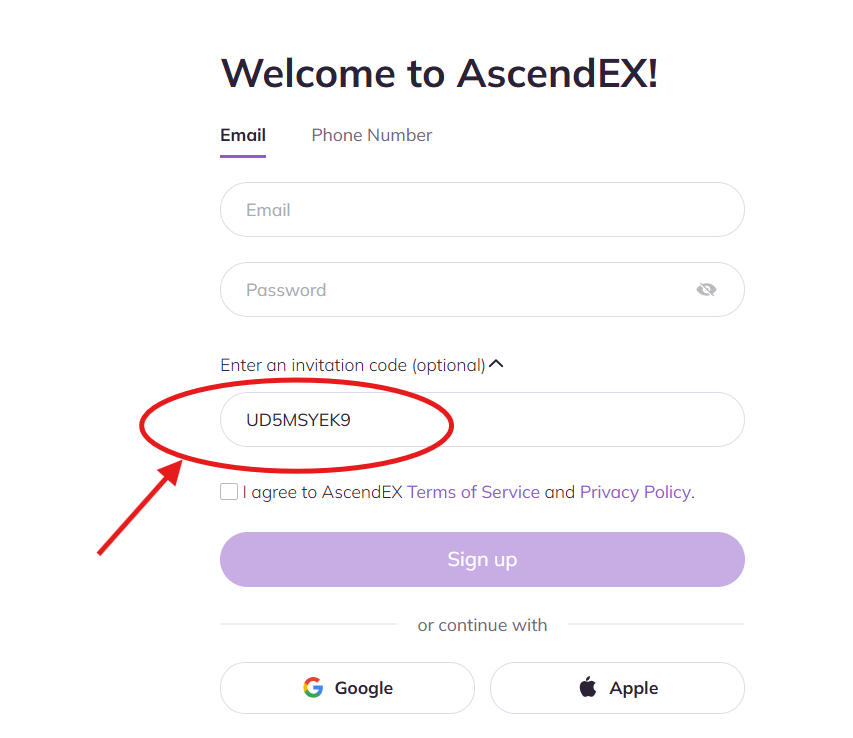
Task: Click the or continue with divider text
Action: 482,624
